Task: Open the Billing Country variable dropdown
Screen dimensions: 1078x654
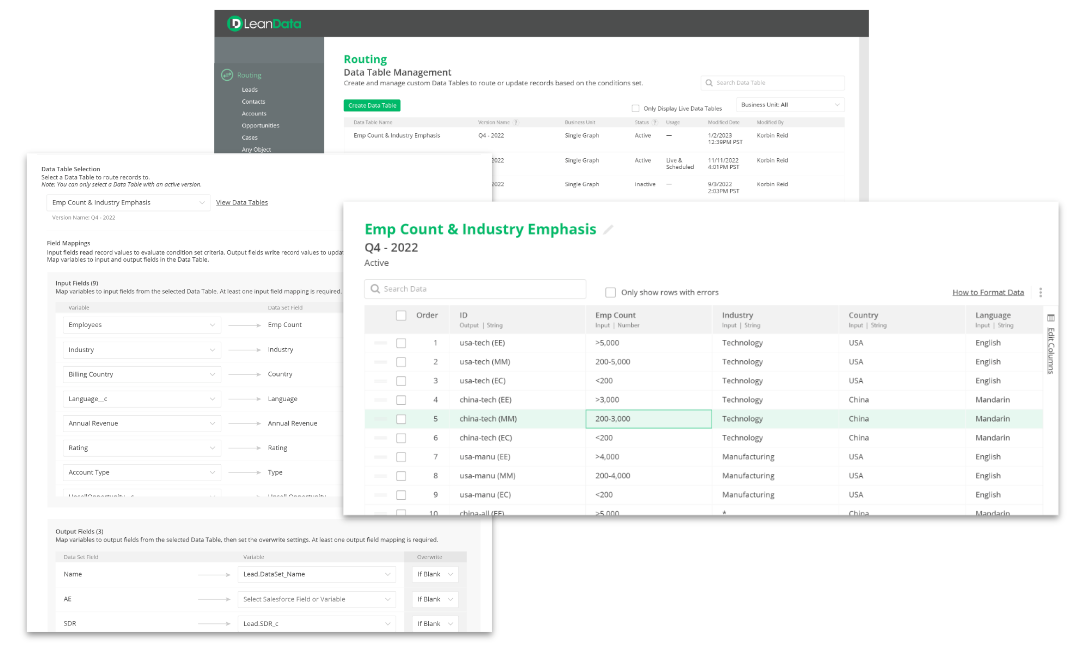Action: [142, 374]
